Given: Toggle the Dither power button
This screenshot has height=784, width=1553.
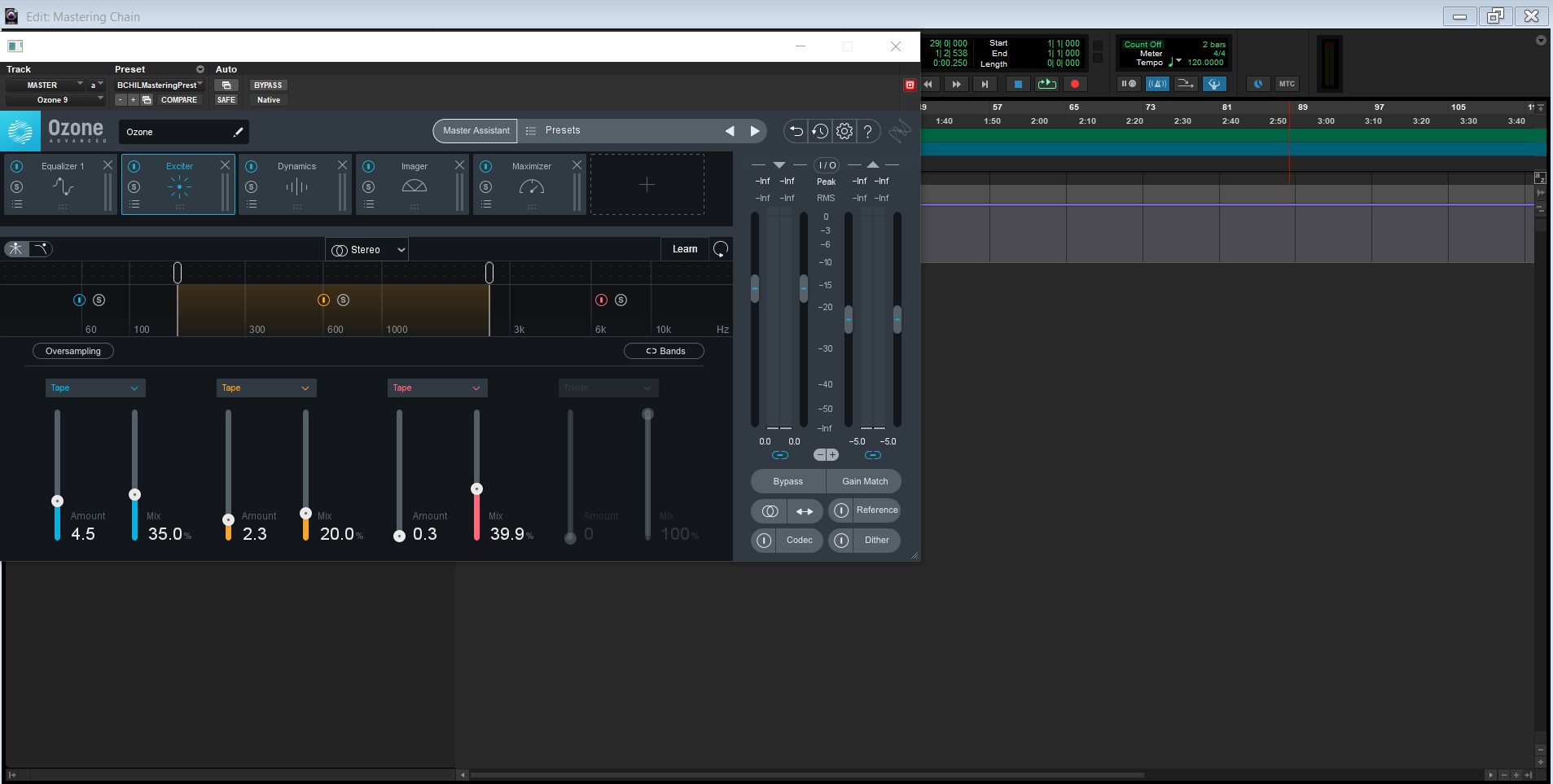Looking at the screenshot, I should [841, 540].
